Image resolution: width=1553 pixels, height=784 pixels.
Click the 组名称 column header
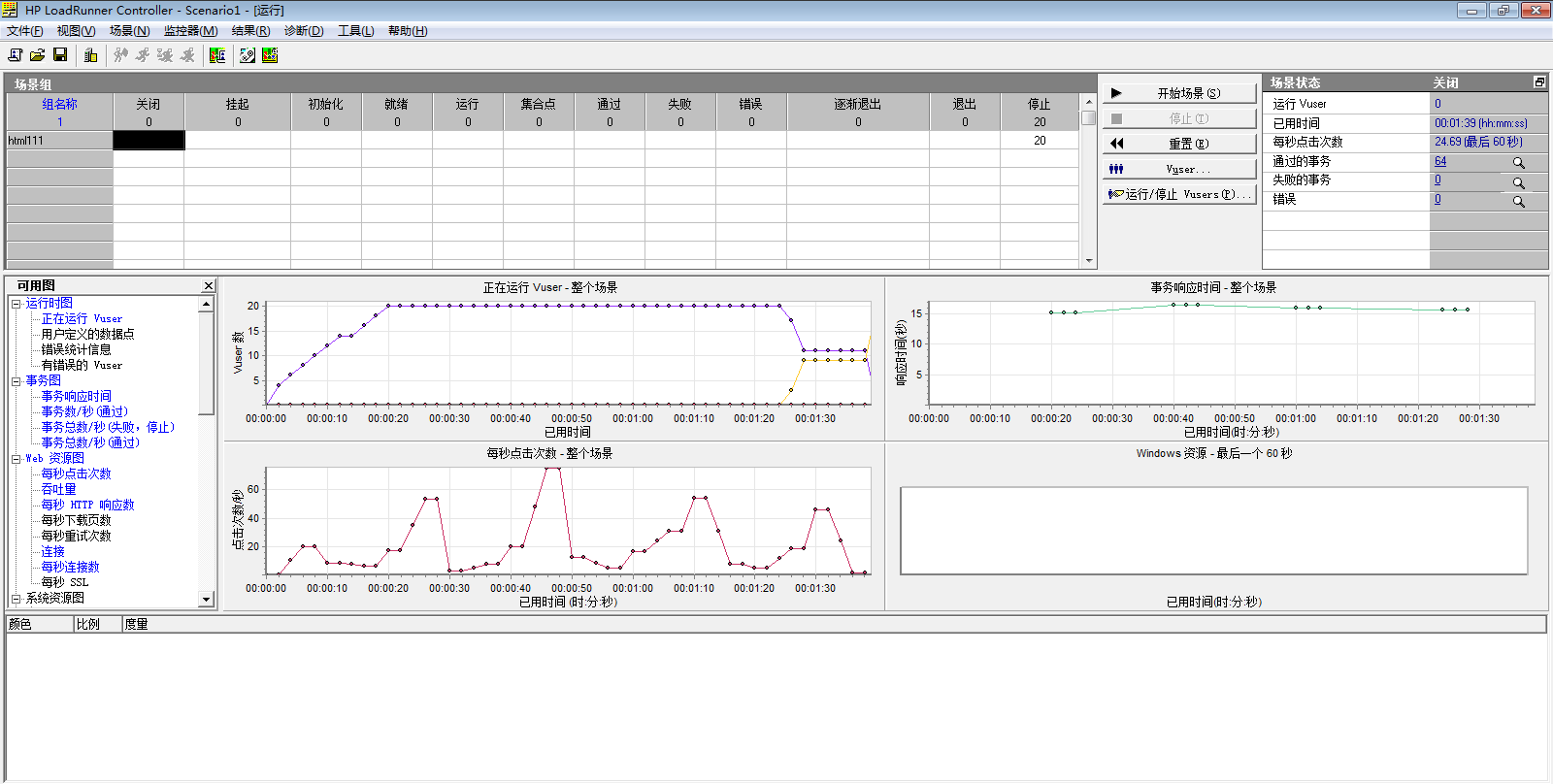[59, 112]
